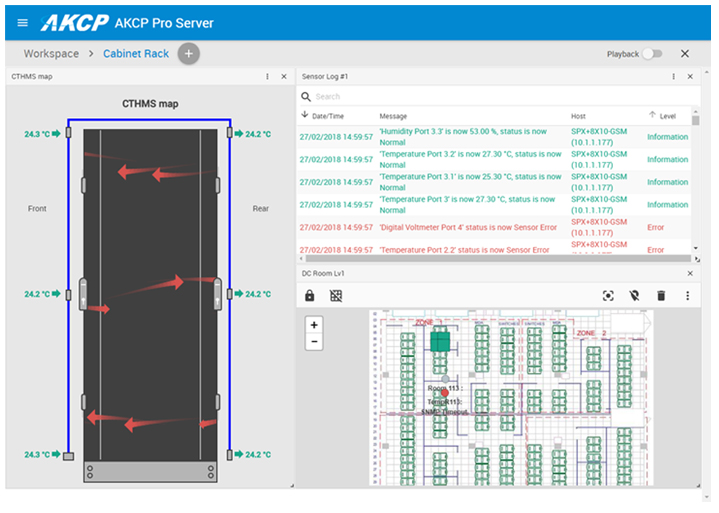Click the center focus icon in DC Room
719x513 pixels.
[608, 296]
